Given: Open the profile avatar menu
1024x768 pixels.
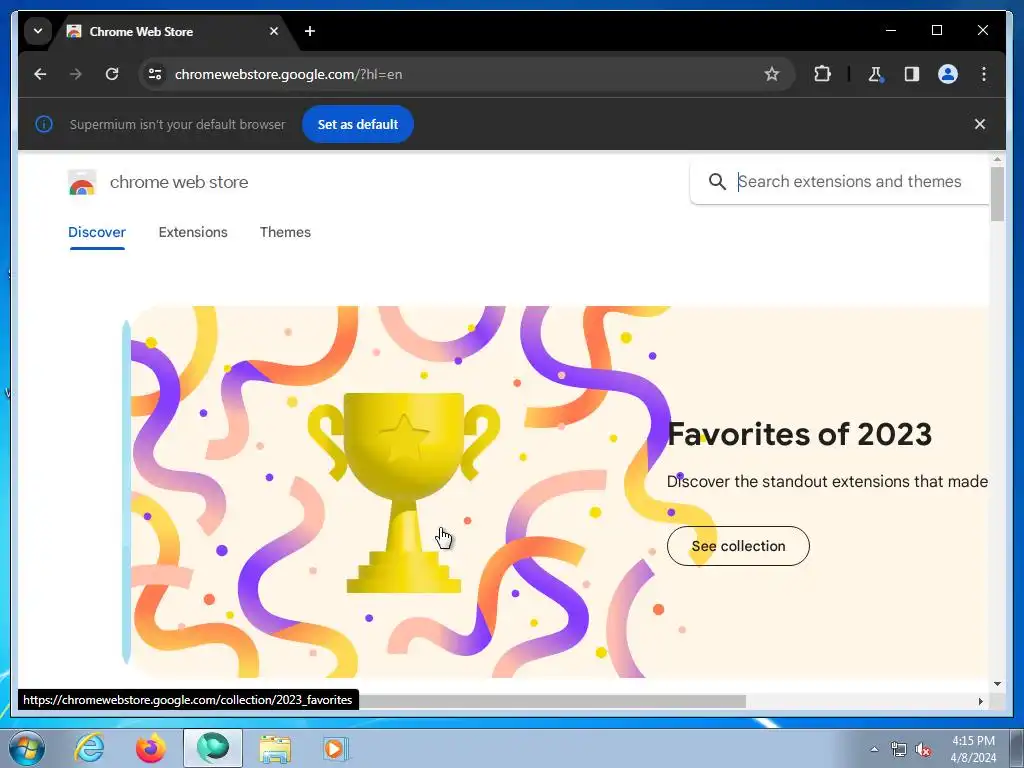Looking at the screenshot, I should (x=948, y=74).
